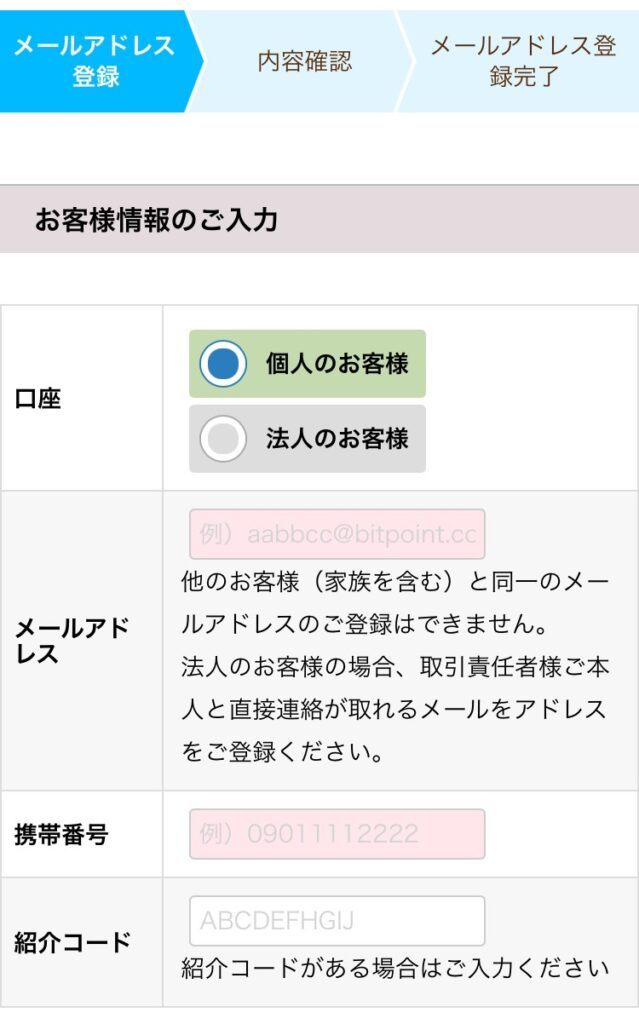Click the 携帯番号 row label
Screen dimensions: 639x1024
pyautogui.click(x=61, y=834)
